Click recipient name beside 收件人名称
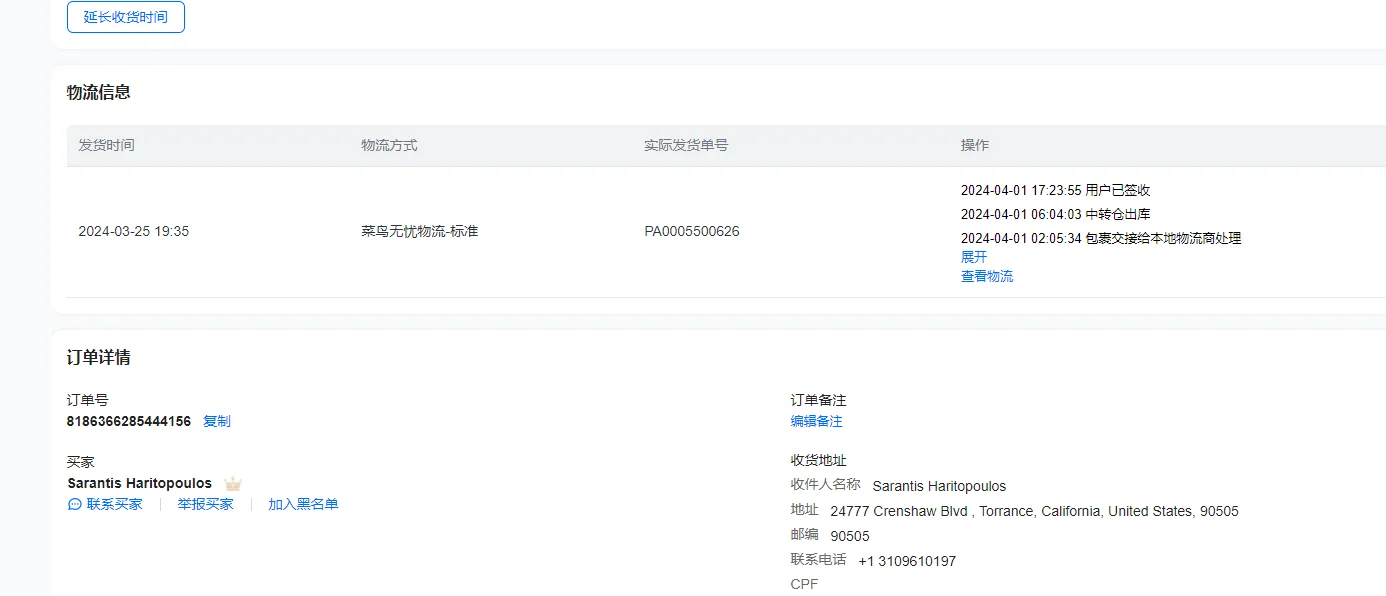Image resolution: width=1386 pixels, height=596 pixels. coord(940,486)
